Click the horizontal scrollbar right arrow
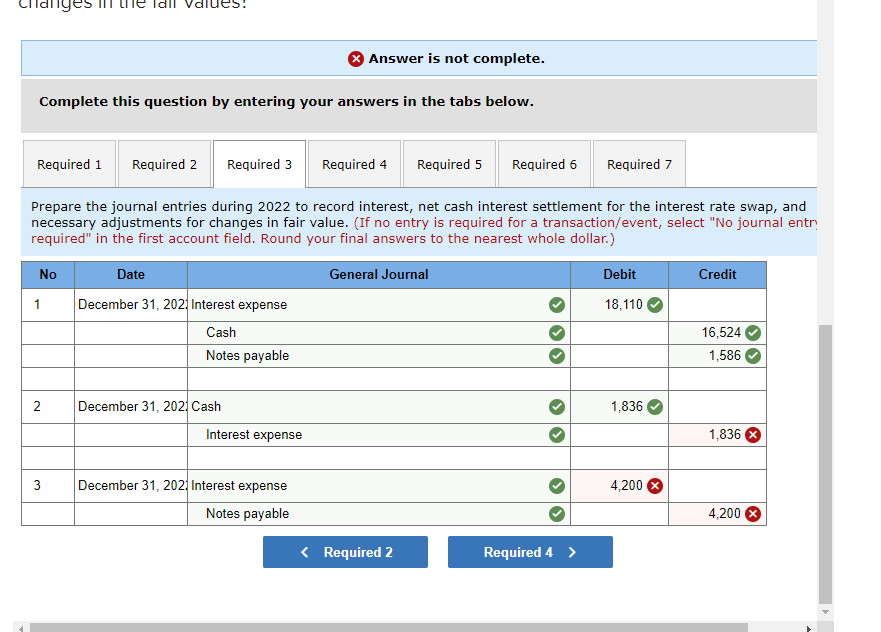Screen dimensions: 881x632 (x=809, y=628)
